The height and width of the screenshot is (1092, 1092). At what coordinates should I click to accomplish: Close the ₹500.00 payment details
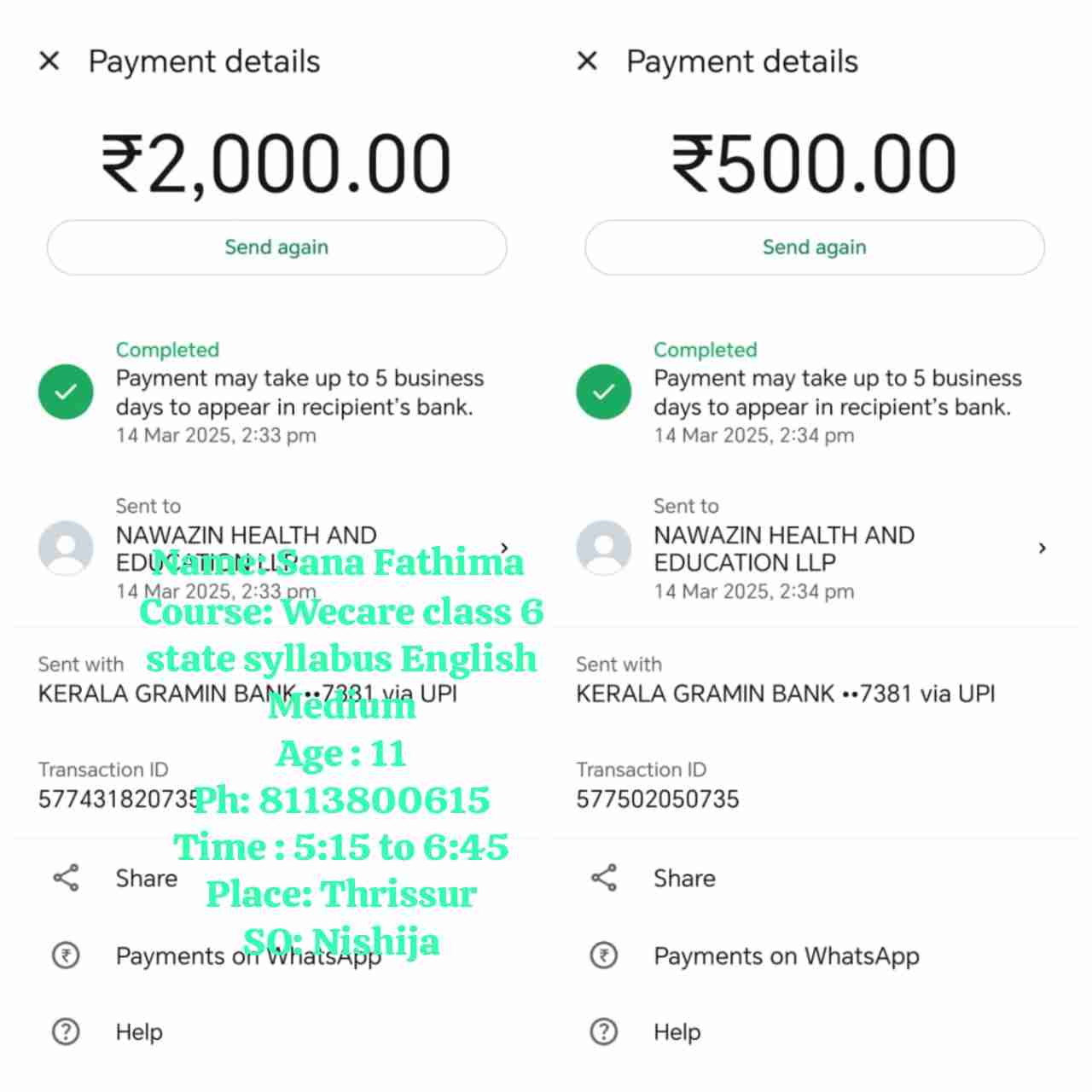(x=587, y=61)
